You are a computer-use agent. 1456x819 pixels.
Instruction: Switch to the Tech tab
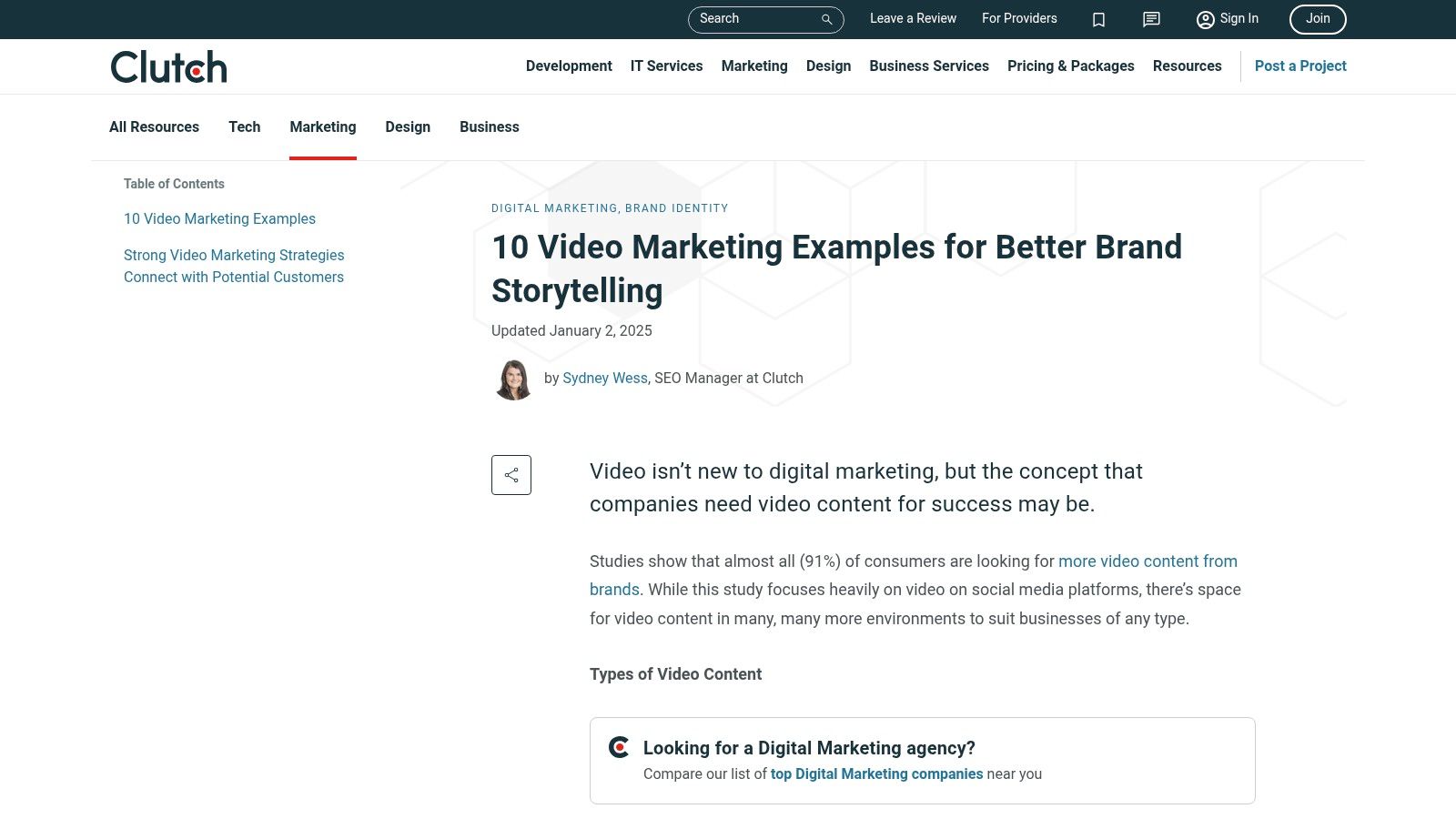tap(244, 126)
